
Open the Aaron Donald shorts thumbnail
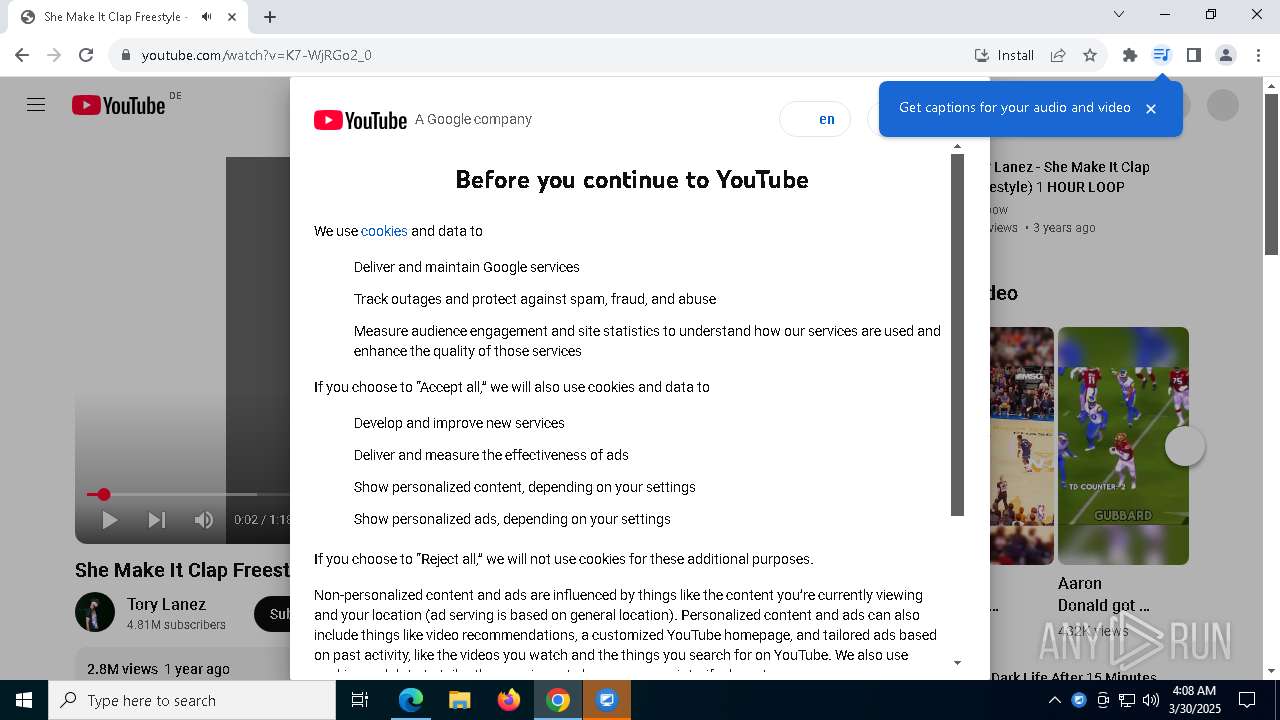point(1123,446)
